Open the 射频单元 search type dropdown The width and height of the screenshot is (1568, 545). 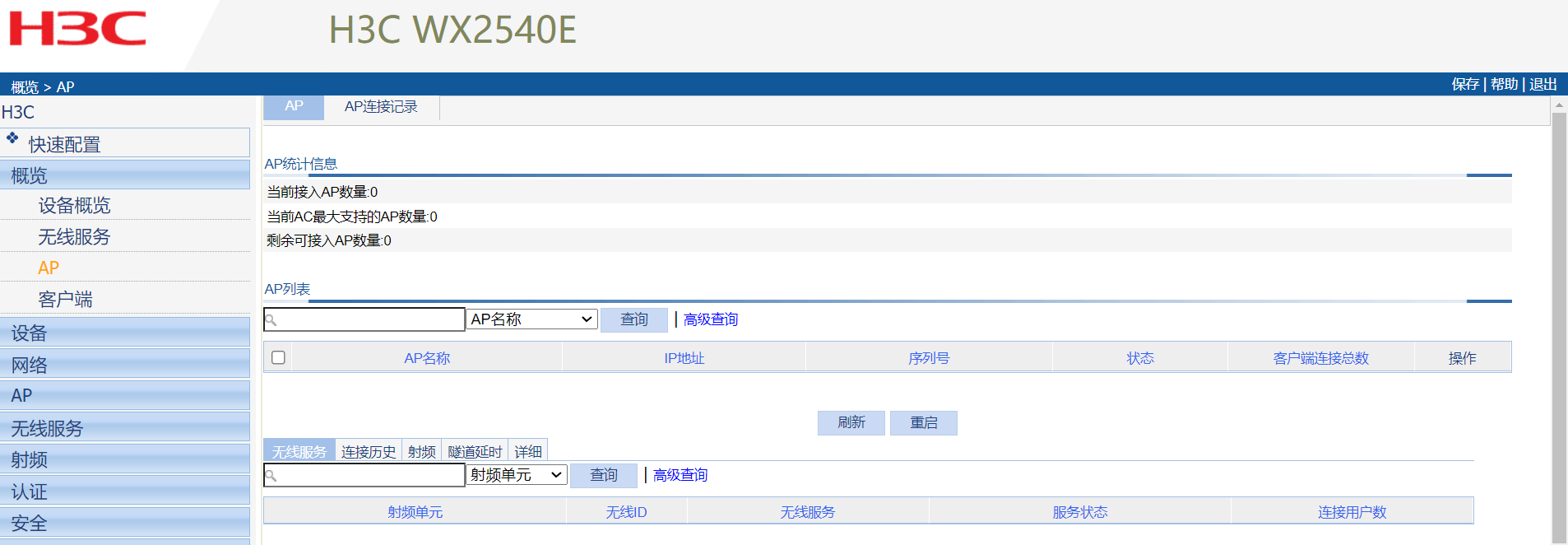click(x=517, y=475)
